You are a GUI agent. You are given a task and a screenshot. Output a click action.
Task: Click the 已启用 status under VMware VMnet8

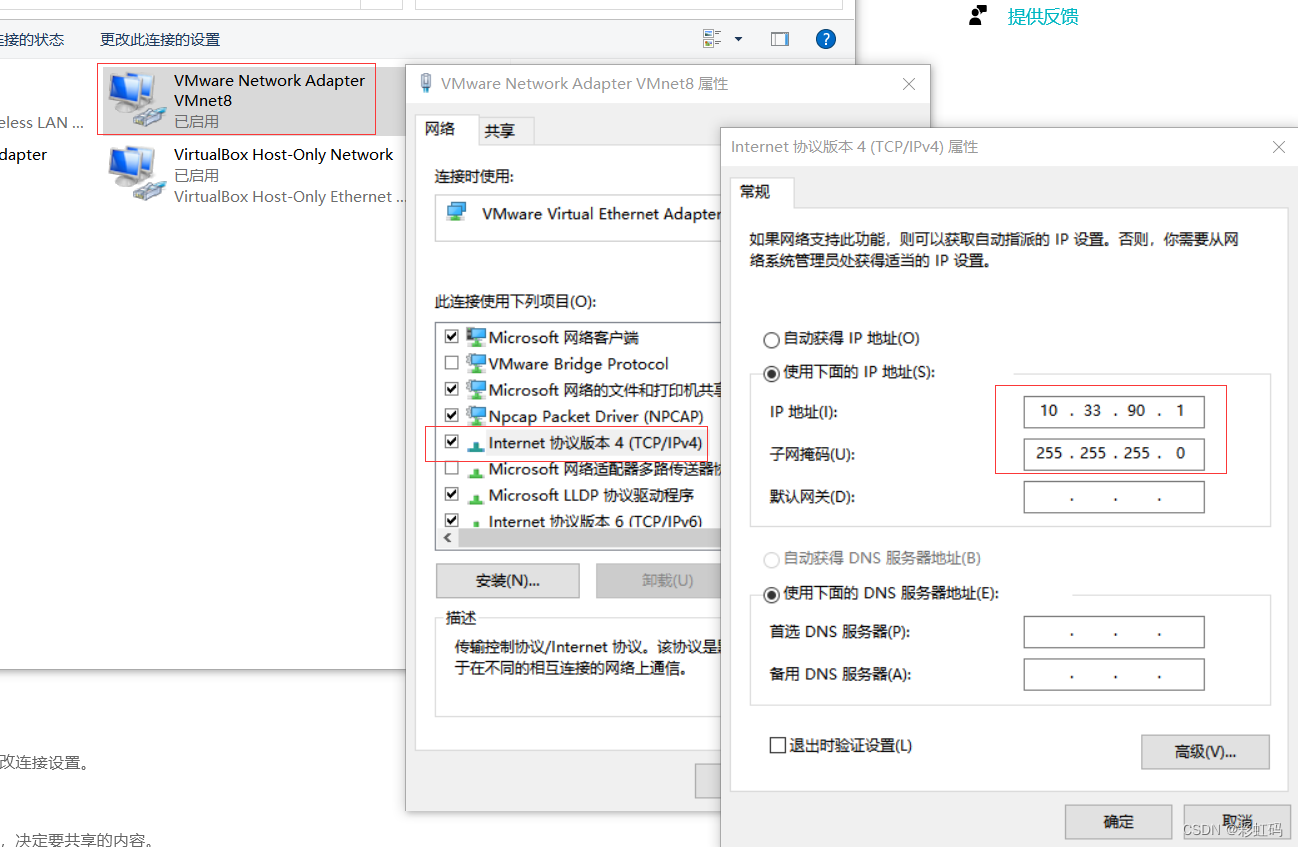pyautogui.click(x=196, y=122)
